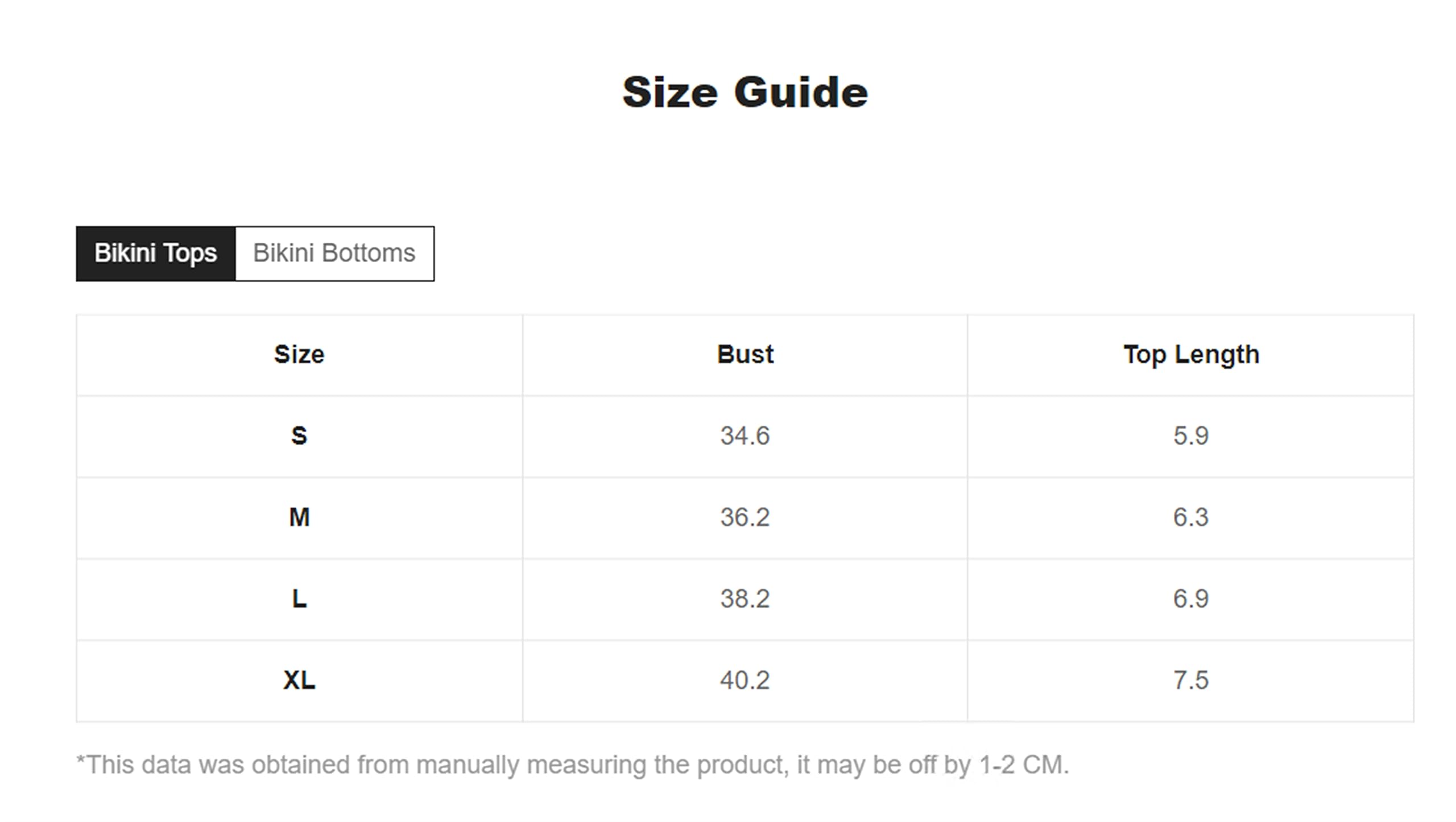1456x822 pixels.
Task: Click the Bust column header
Action: point(745,355)
